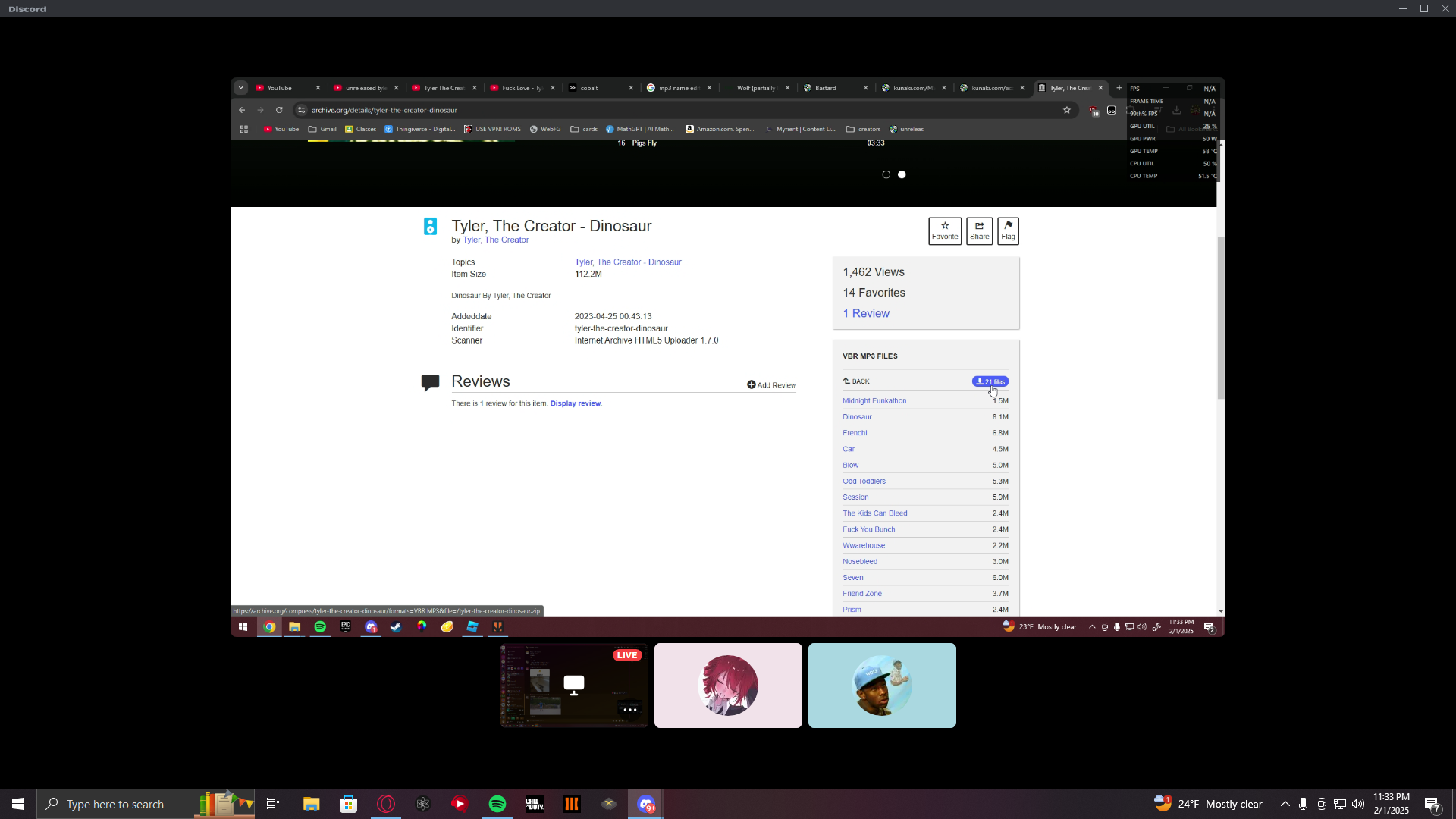
Task: Open Opera browser from the taskbar
Action: pyautogui.click(x=386, y=804)
